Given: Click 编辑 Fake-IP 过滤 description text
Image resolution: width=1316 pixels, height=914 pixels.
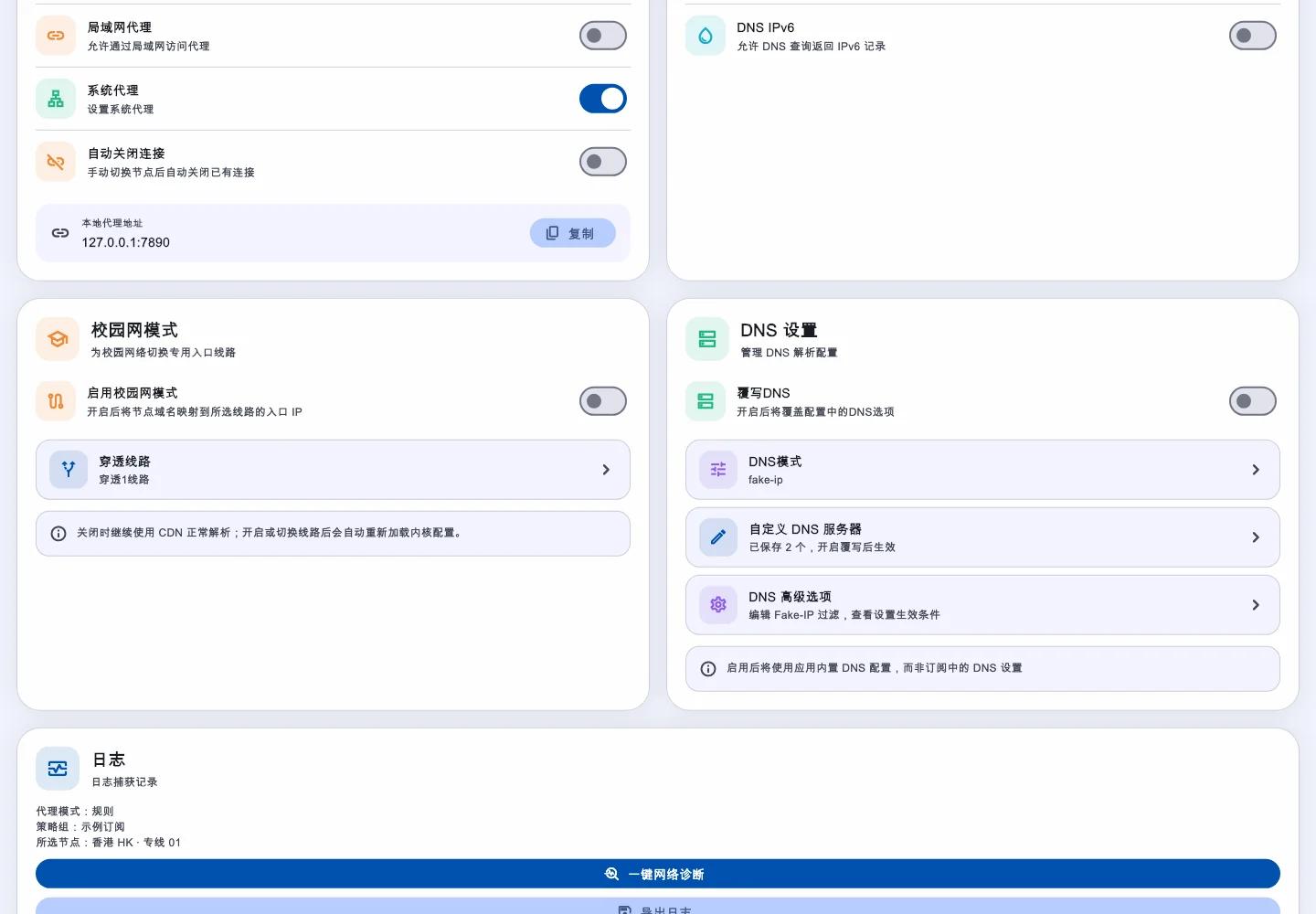Looking at the screenshot, I should [x=844, y=615].
